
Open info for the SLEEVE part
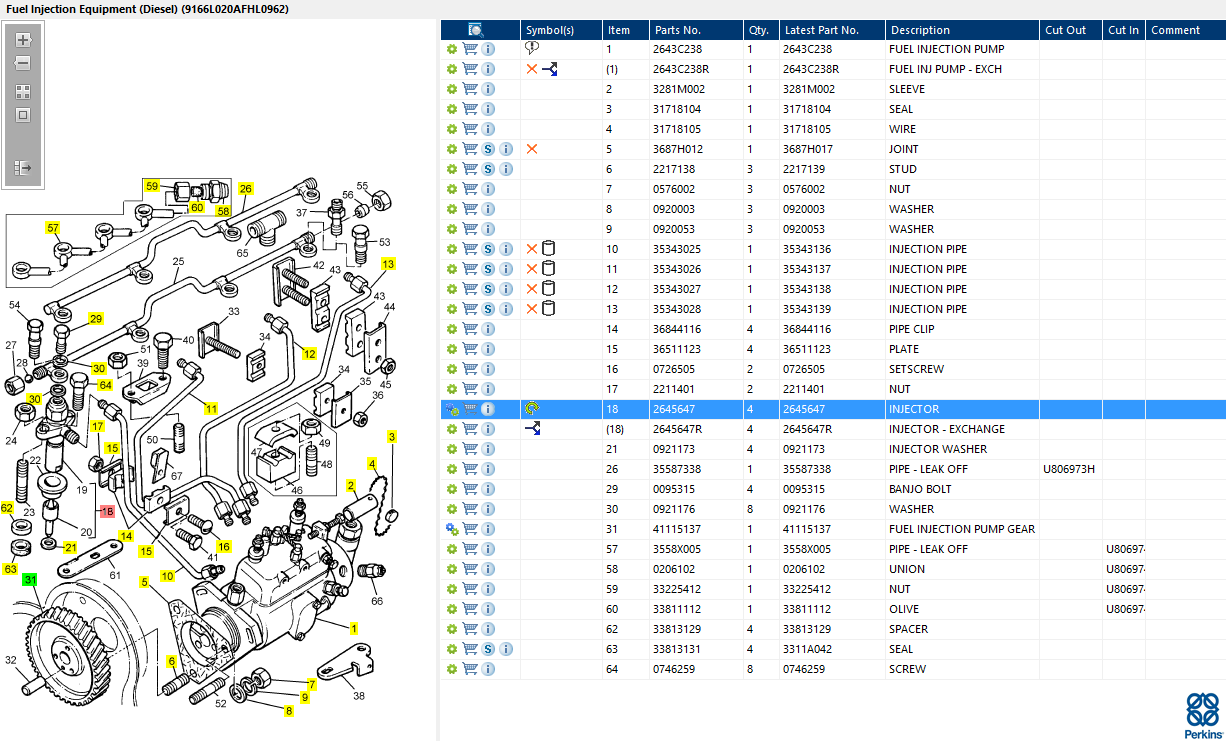pos(488,89)
